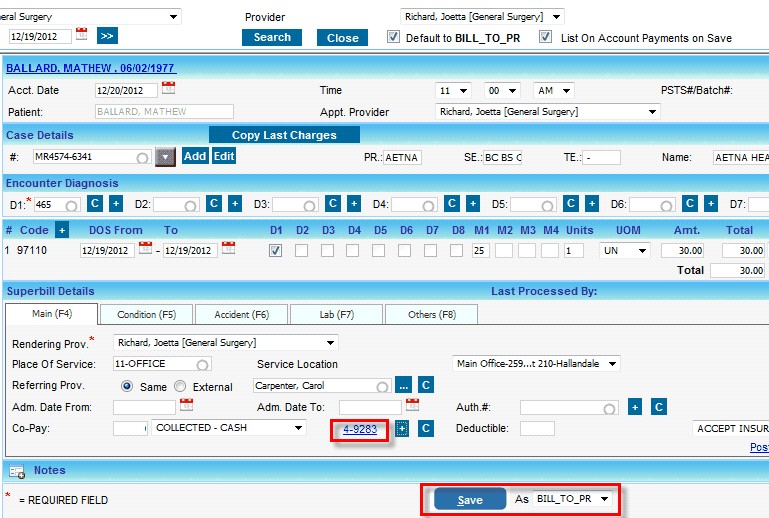The width and height of the screenshot is (769, 518).
Task: Open the 4-9283 receipt link
Action: pyautogui.click(x=359, y=429)
